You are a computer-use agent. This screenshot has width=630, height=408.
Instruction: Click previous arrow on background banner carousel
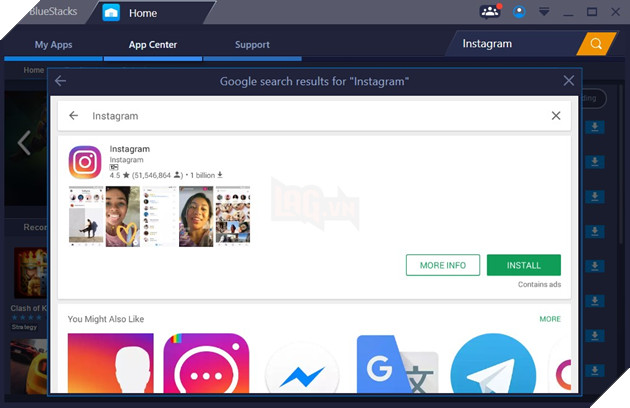coord(24,143)
